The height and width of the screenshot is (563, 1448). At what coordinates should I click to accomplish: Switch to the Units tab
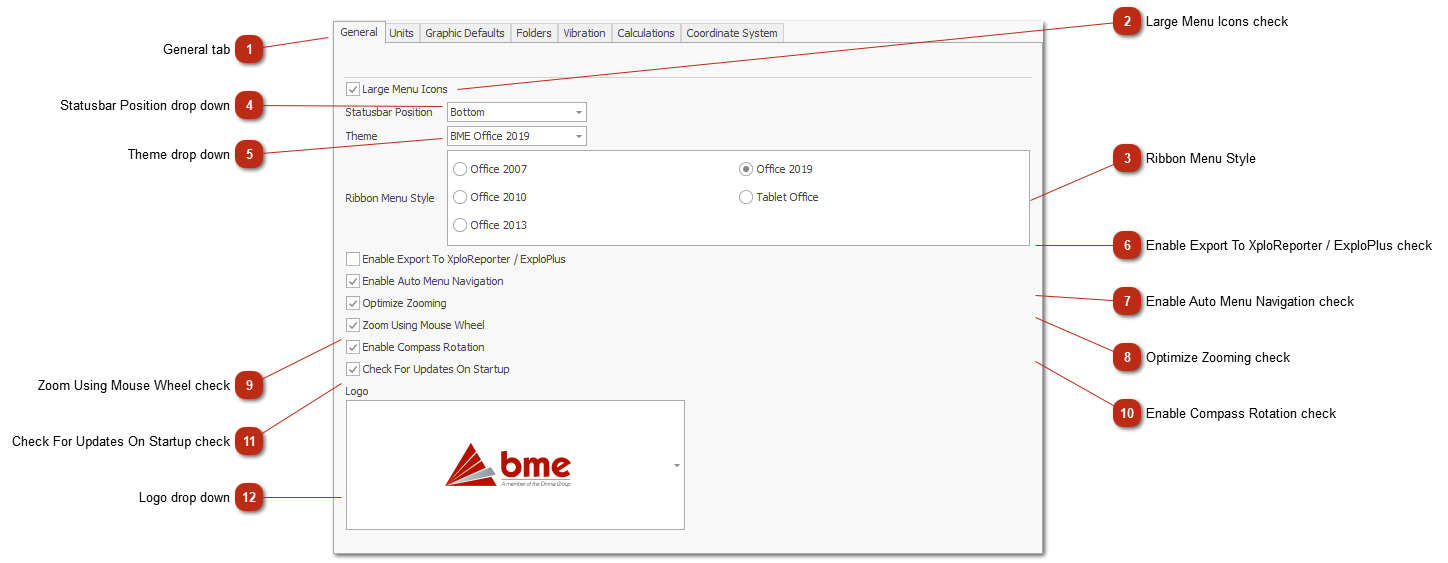coord(401,33)
